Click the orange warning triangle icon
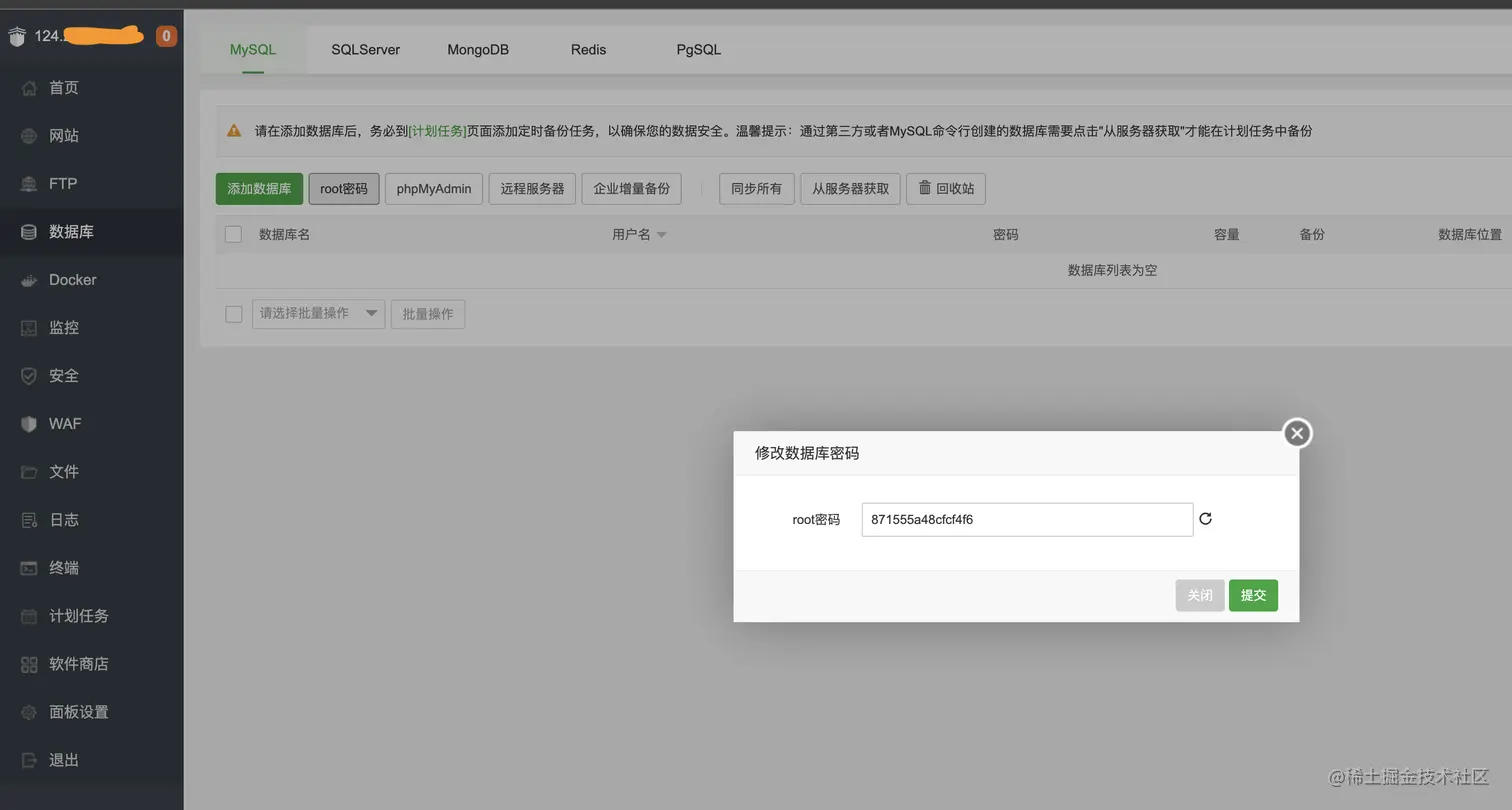 click(234, 130)
